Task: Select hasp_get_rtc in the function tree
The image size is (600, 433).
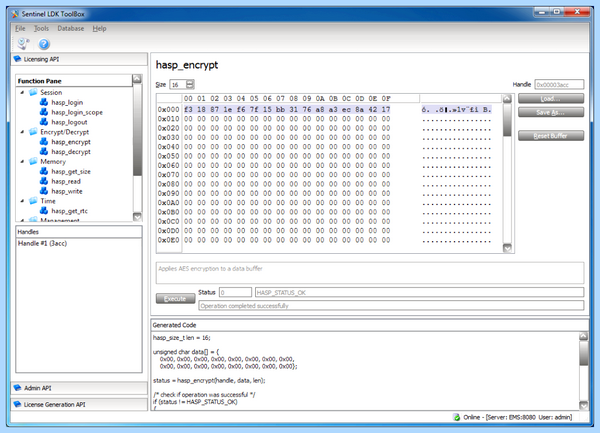Action: (69, 211)
